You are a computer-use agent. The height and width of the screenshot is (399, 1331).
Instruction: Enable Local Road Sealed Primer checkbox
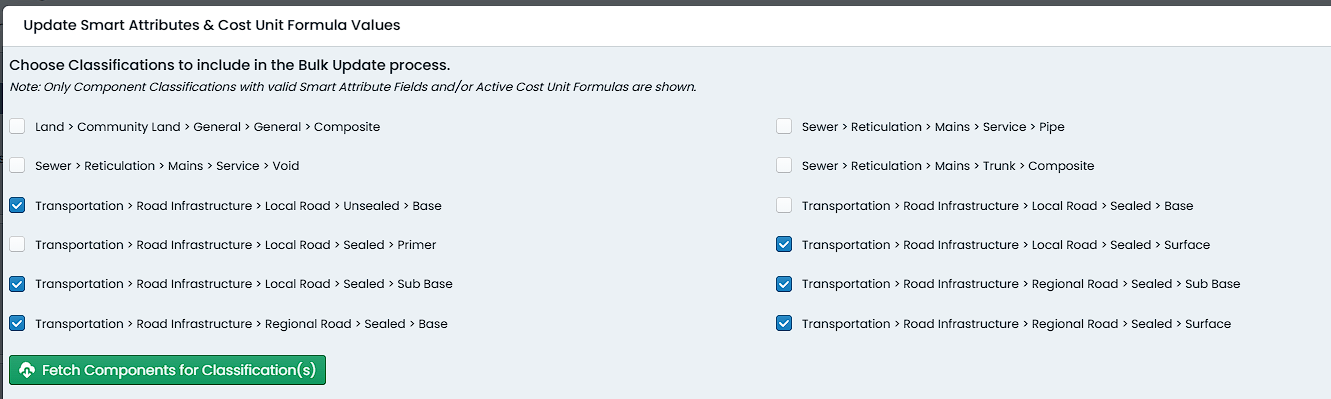[17, 245]
